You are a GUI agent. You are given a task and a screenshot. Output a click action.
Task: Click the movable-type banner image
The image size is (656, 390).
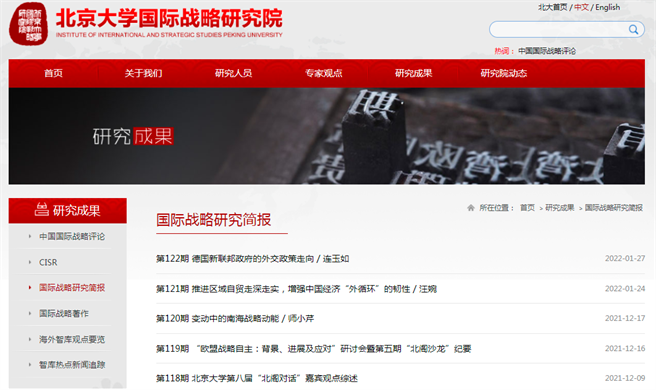(327, 136)
